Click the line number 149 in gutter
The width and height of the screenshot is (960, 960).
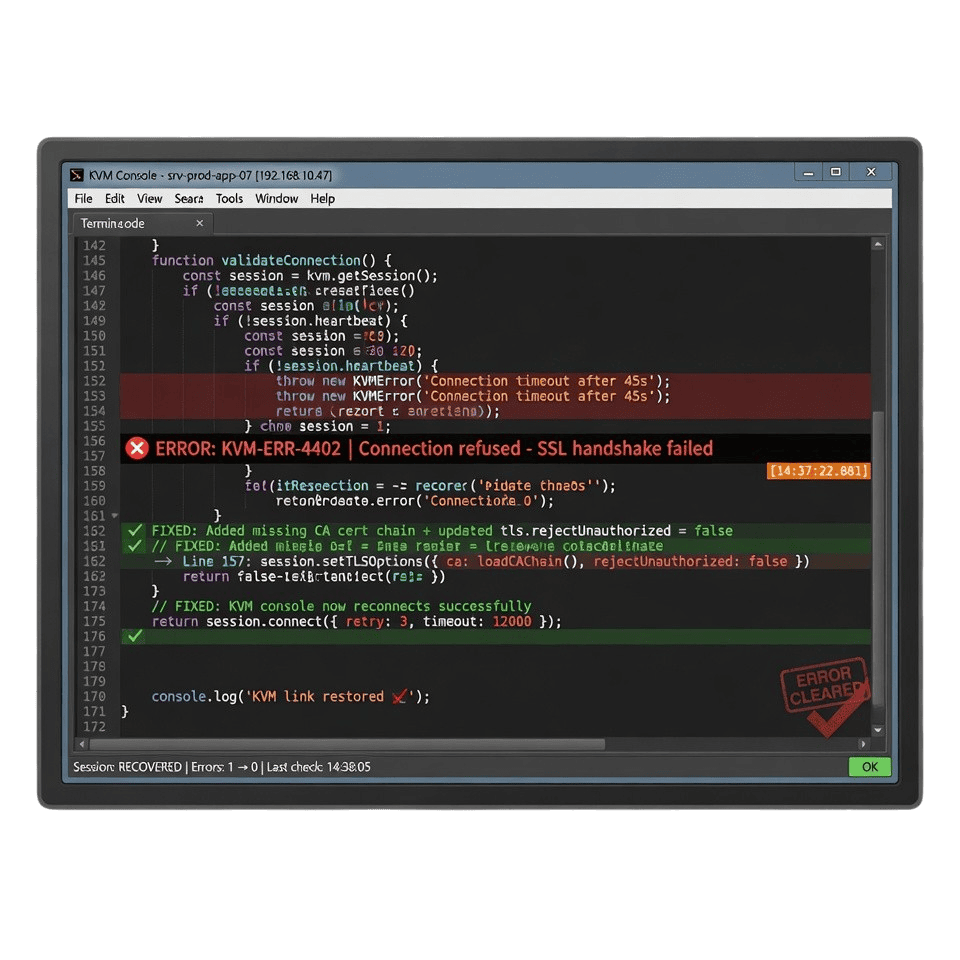(94, 321)
